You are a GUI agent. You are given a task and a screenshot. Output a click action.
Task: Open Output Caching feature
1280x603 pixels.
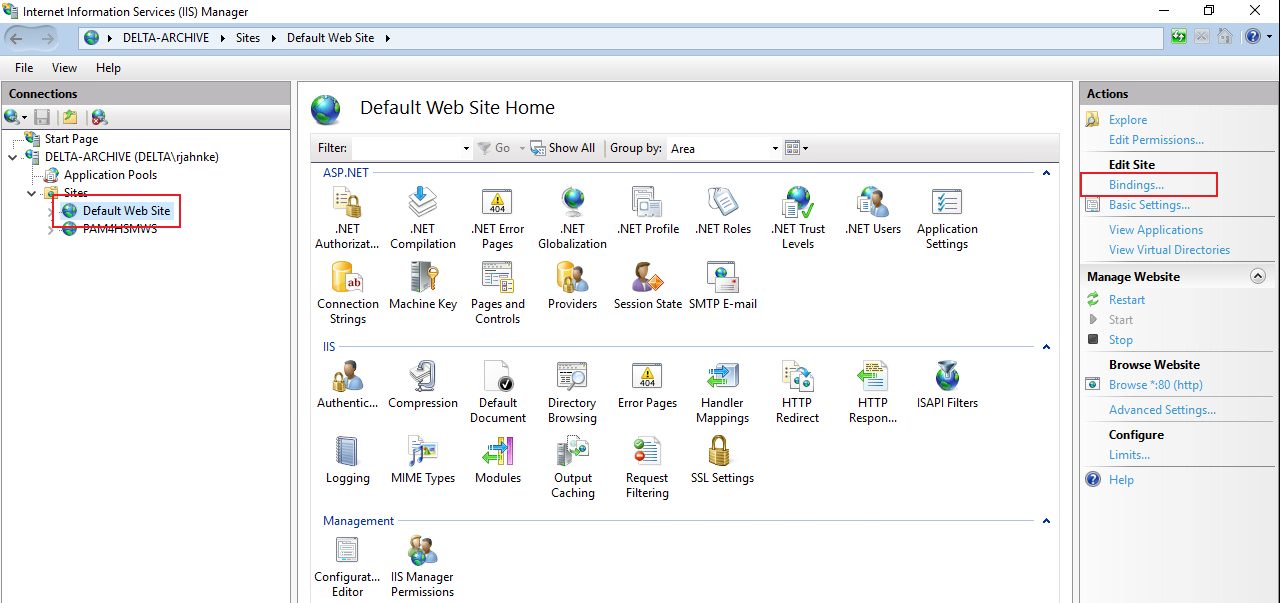click(573, 467)
